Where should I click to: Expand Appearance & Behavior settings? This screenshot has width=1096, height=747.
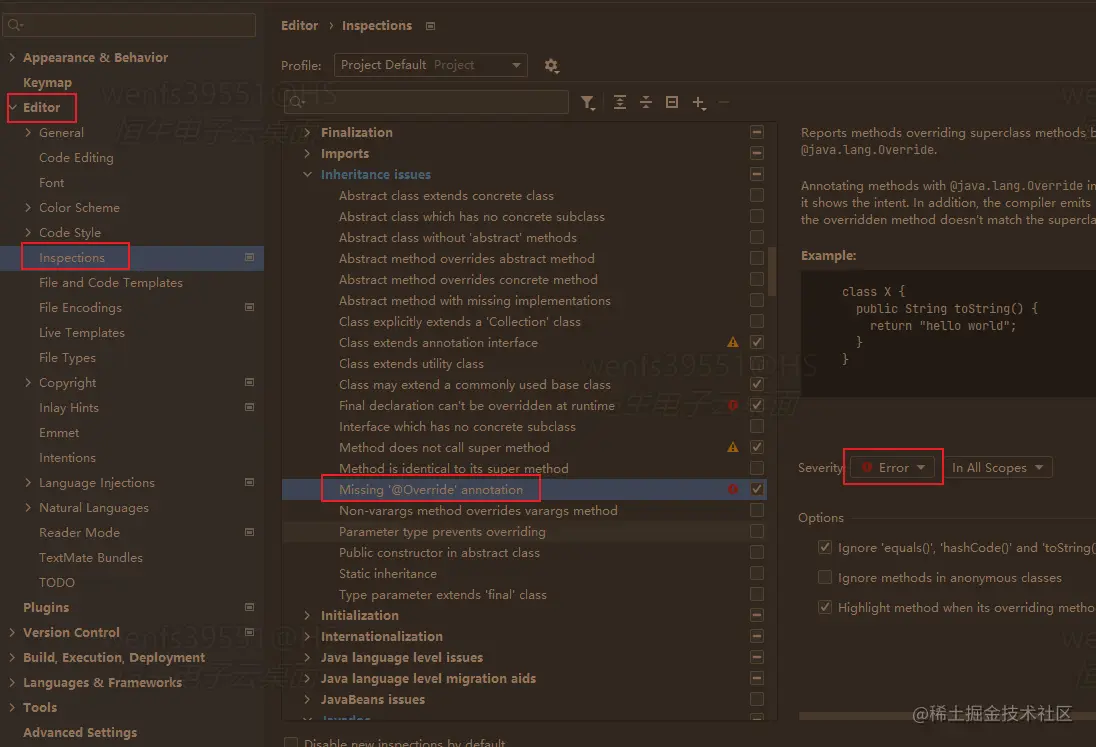click(x=12, y=57)
